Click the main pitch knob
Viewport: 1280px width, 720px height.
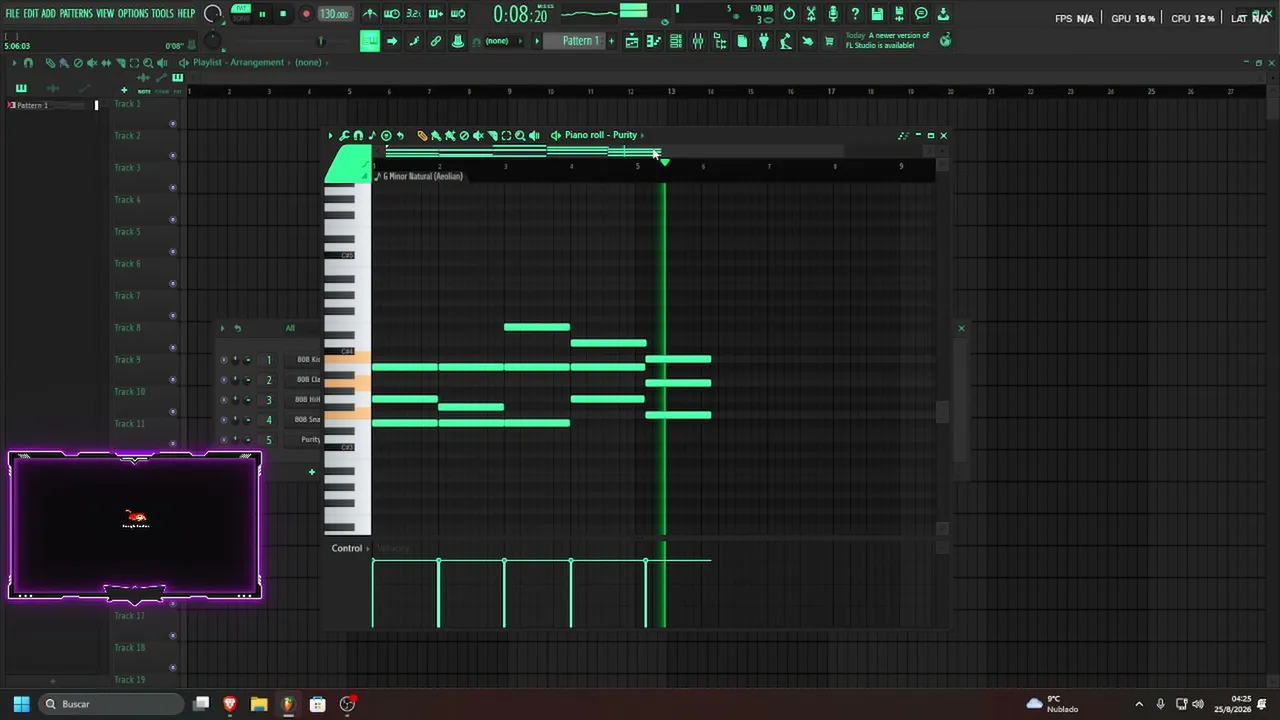[x=212, y=41]
